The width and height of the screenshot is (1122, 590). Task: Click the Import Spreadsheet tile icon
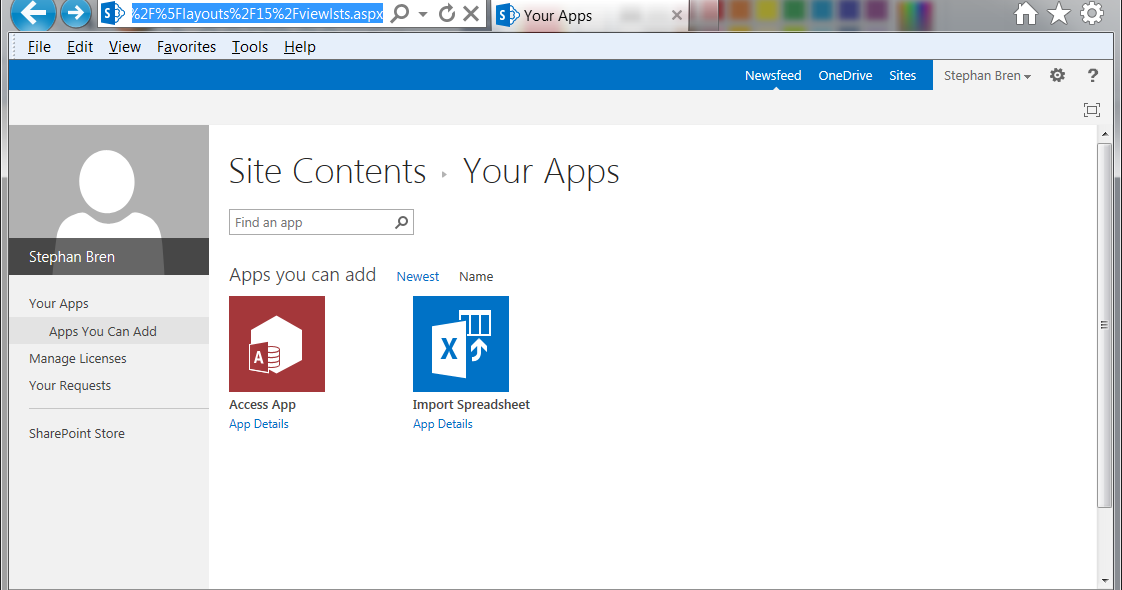[x=461, y=344]
